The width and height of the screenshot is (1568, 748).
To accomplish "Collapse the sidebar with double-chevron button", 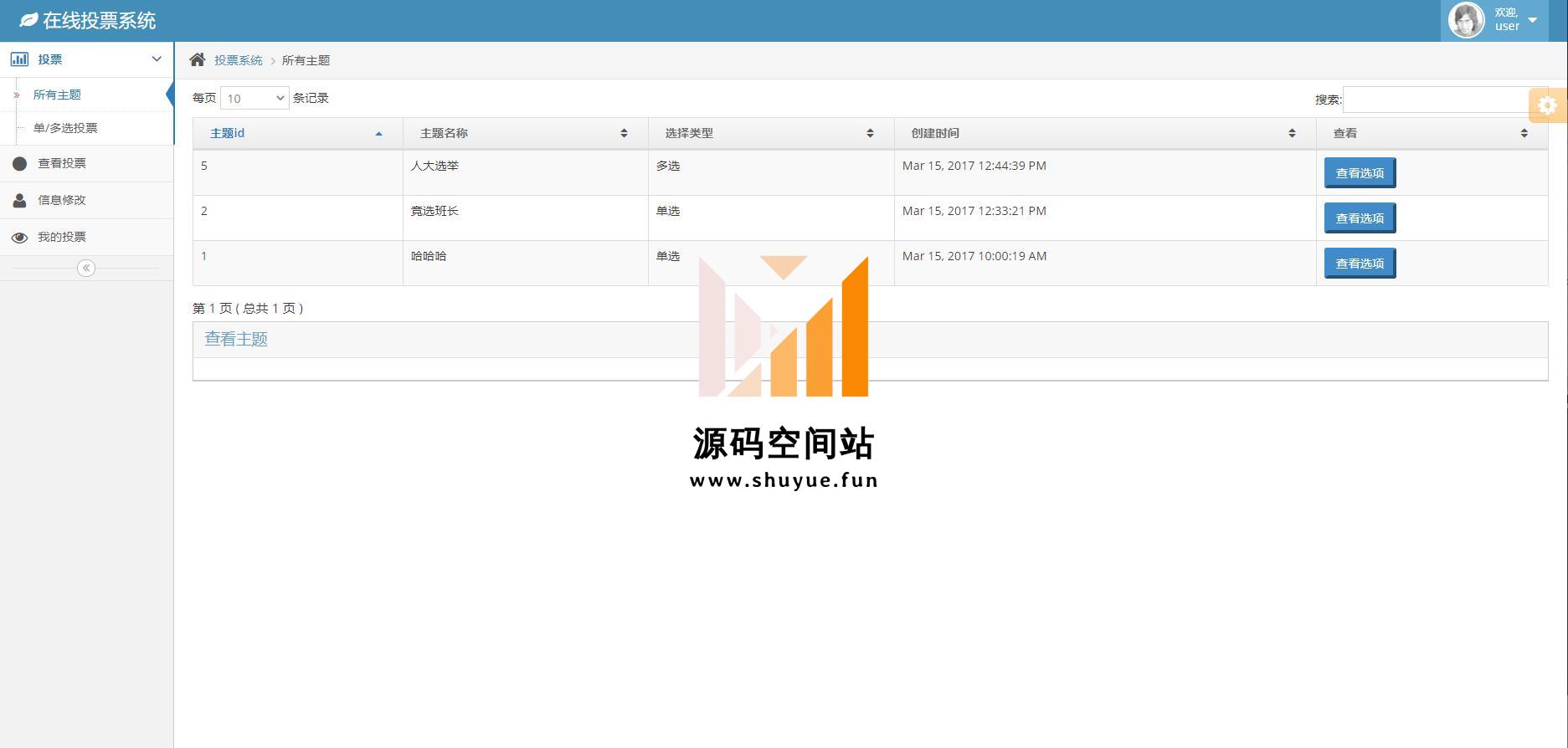I will point(86,268).
